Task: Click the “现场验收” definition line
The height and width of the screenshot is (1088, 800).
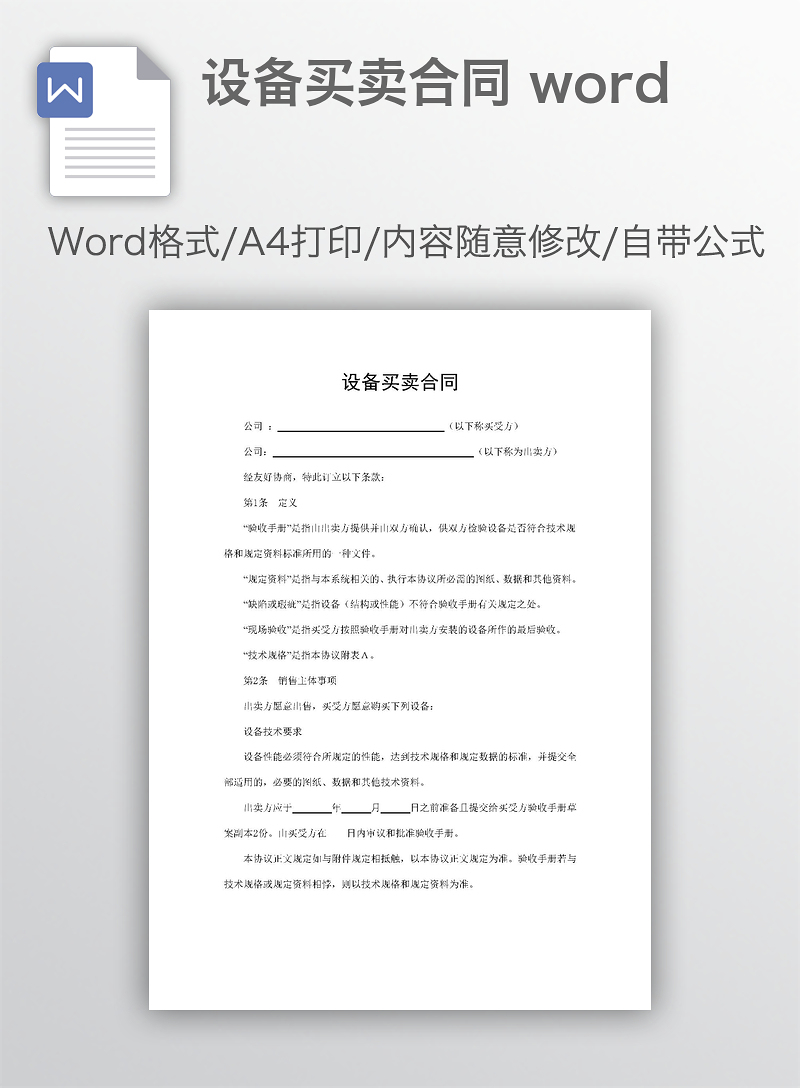Action: click(x=402, y=630)
